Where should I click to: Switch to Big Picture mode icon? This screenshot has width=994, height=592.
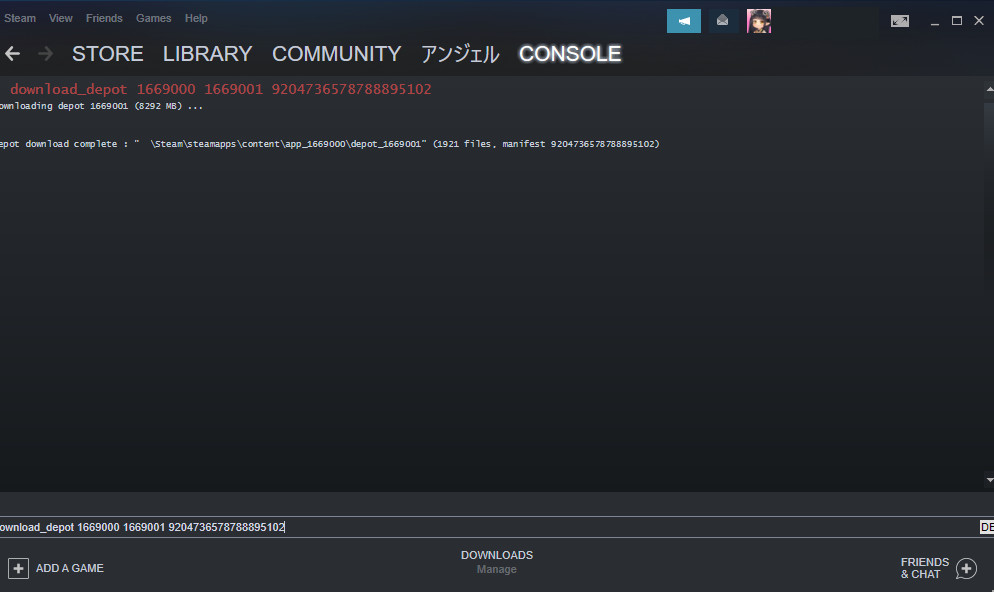900,21
